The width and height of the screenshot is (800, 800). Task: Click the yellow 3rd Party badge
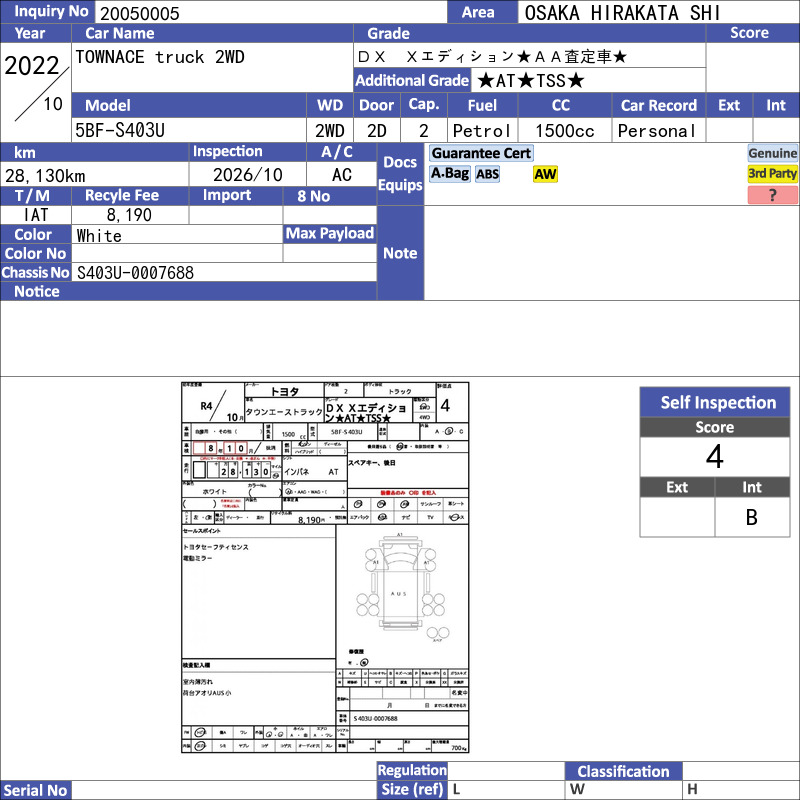772,173
